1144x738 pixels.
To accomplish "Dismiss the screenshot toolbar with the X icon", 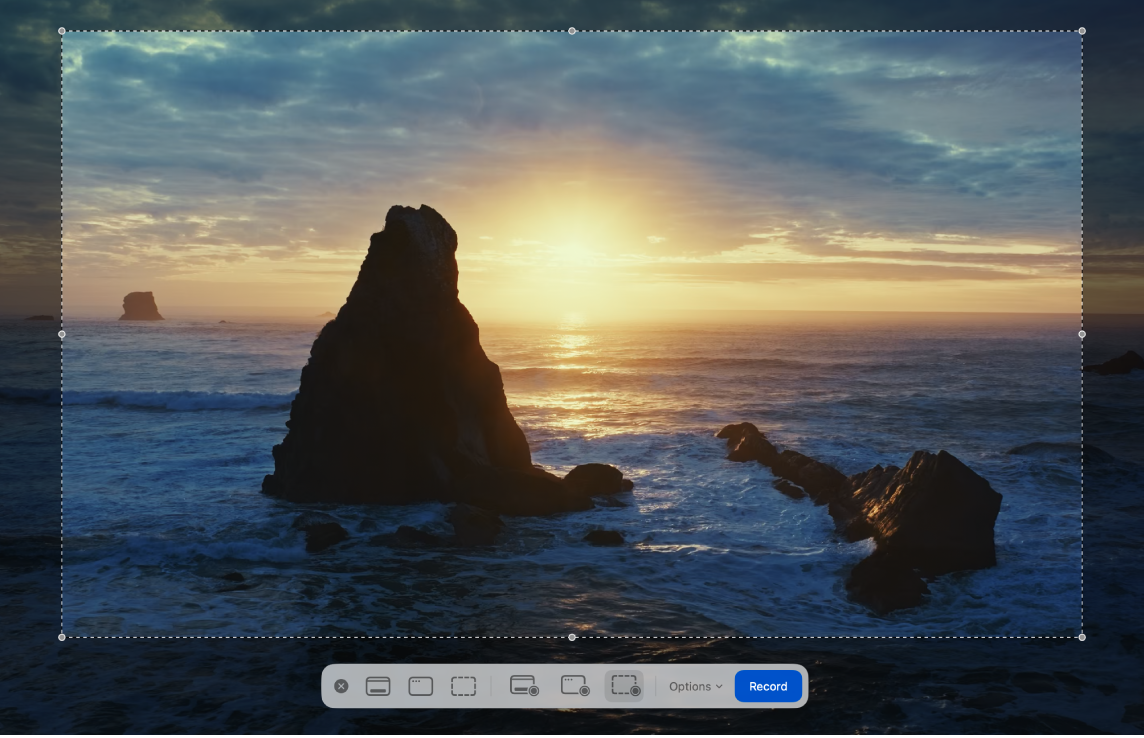I will coord(341,686).
